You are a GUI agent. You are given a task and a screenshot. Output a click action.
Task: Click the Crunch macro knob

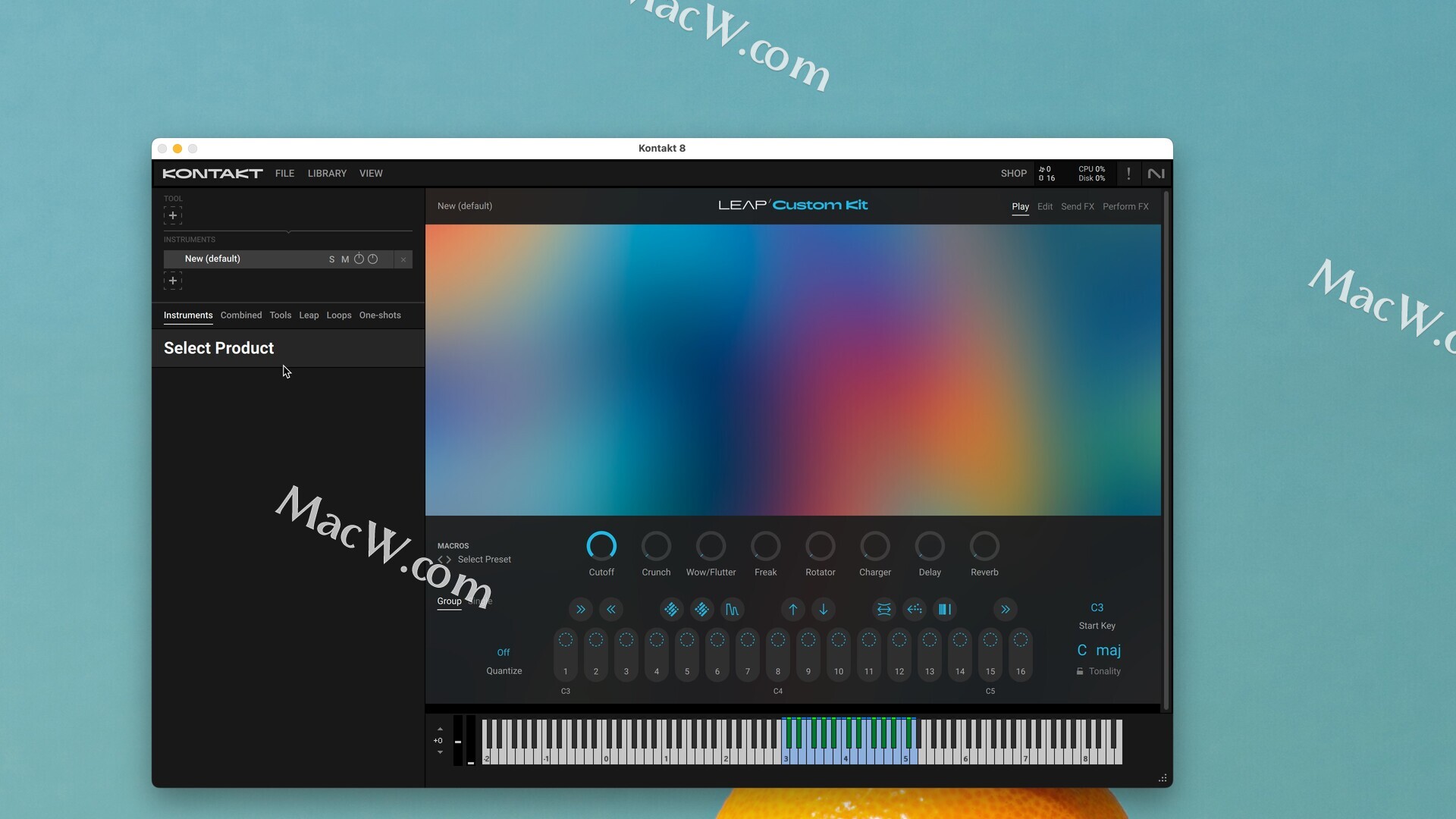coord(656,546)
